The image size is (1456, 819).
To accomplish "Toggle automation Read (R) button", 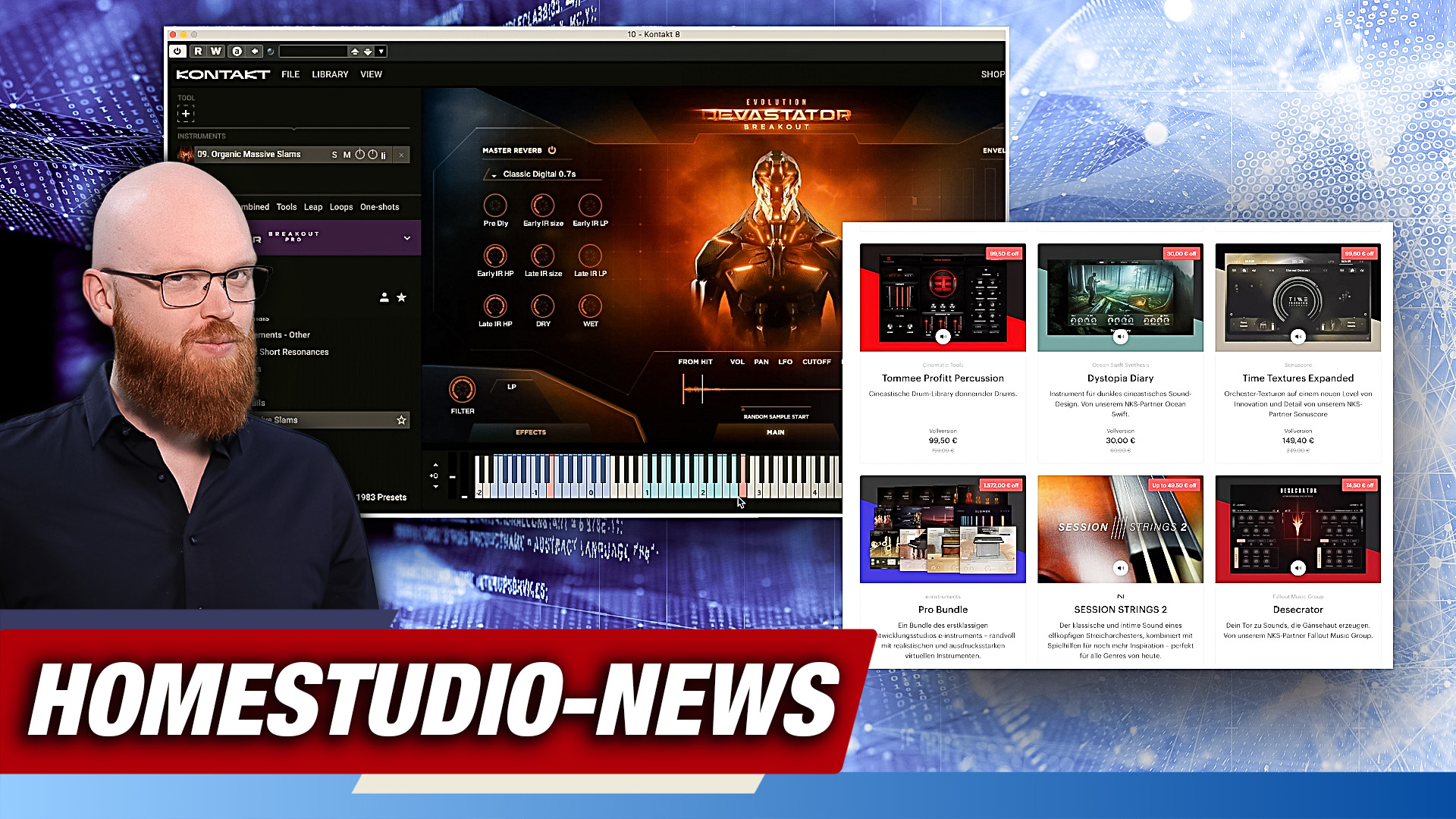I will pos(198,51).
